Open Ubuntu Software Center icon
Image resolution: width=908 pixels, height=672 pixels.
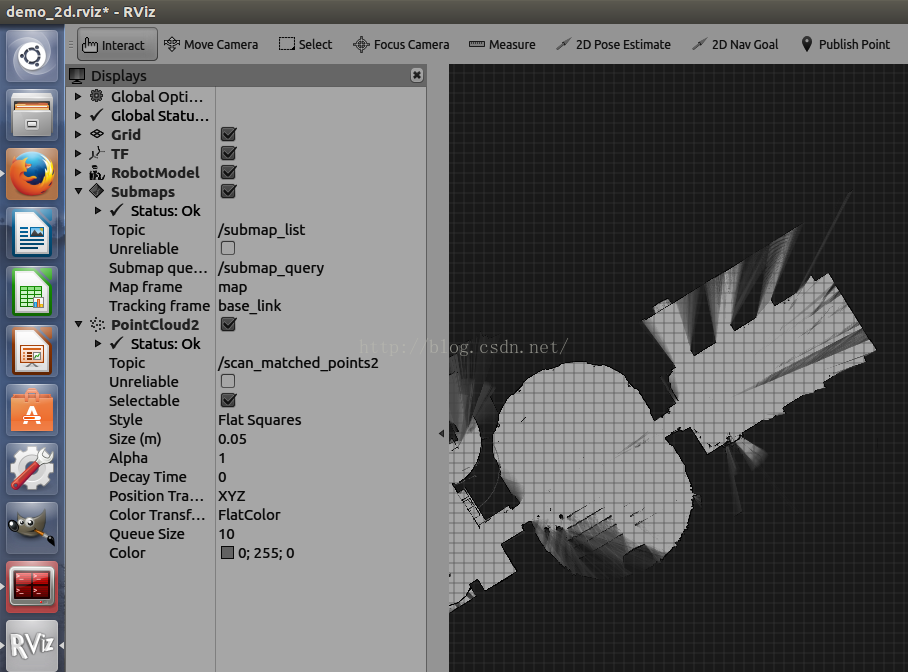[x=32, y=411]
